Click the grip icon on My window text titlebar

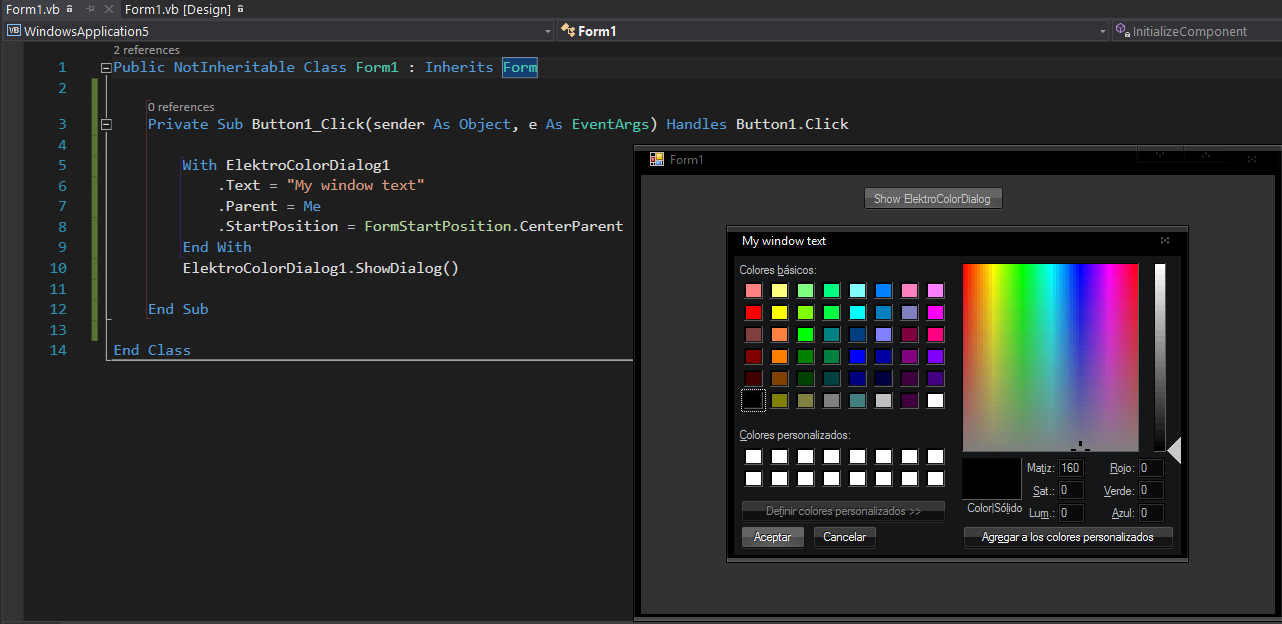(1165, 240)
